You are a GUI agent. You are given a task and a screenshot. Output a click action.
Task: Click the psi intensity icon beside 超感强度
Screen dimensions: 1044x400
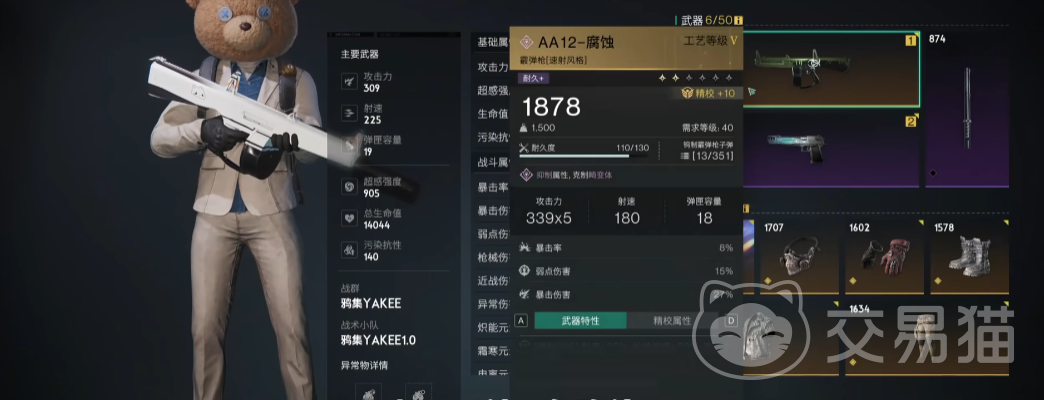[x=350, y=188]
